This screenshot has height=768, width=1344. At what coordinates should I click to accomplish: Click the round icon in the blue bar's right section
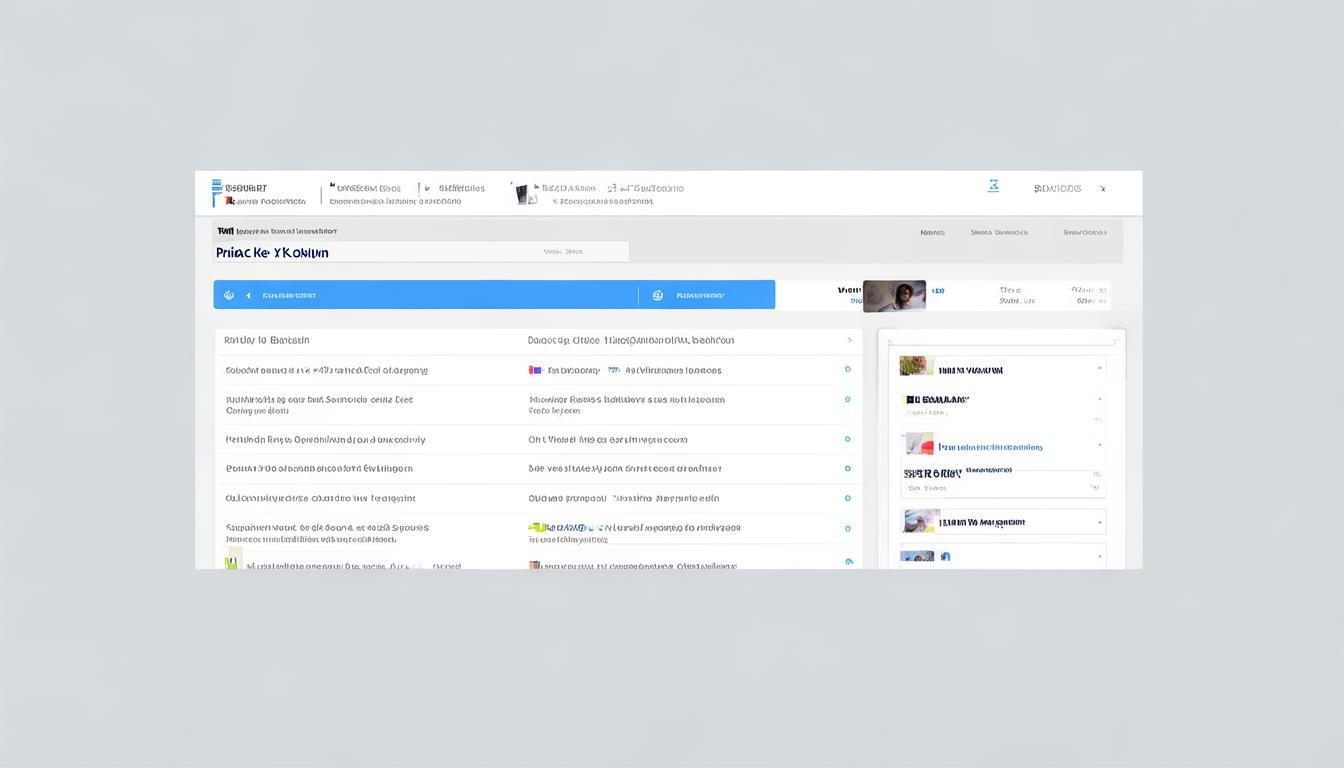pos(658,295)
